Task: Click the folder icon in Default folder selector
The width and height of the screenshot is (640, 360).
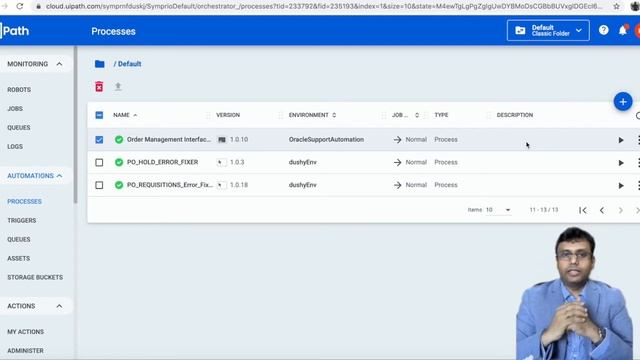Action: [x=520, y=31]
